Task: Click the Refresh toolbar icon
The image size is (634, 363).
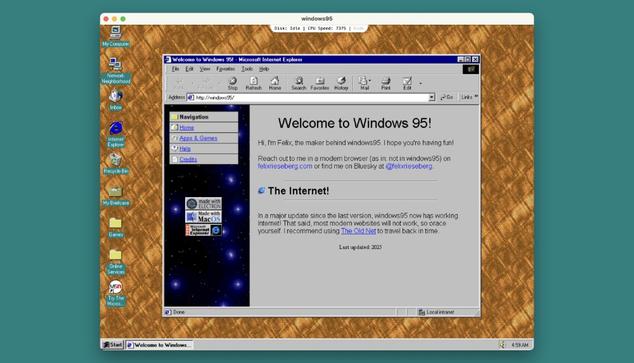Action: pos(254,83)
